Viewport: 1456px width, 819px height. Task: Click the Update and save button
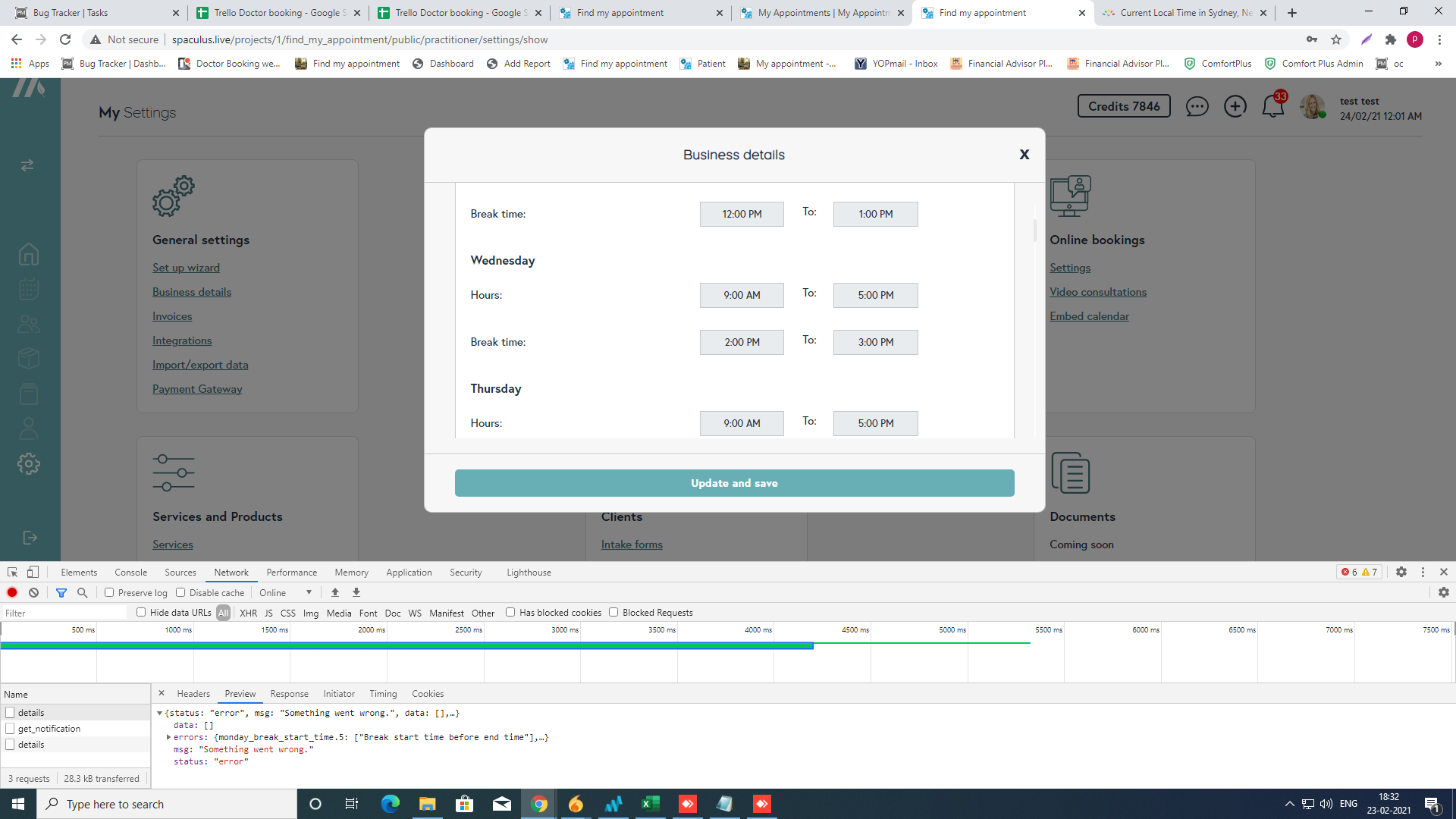tap(734, 483)
